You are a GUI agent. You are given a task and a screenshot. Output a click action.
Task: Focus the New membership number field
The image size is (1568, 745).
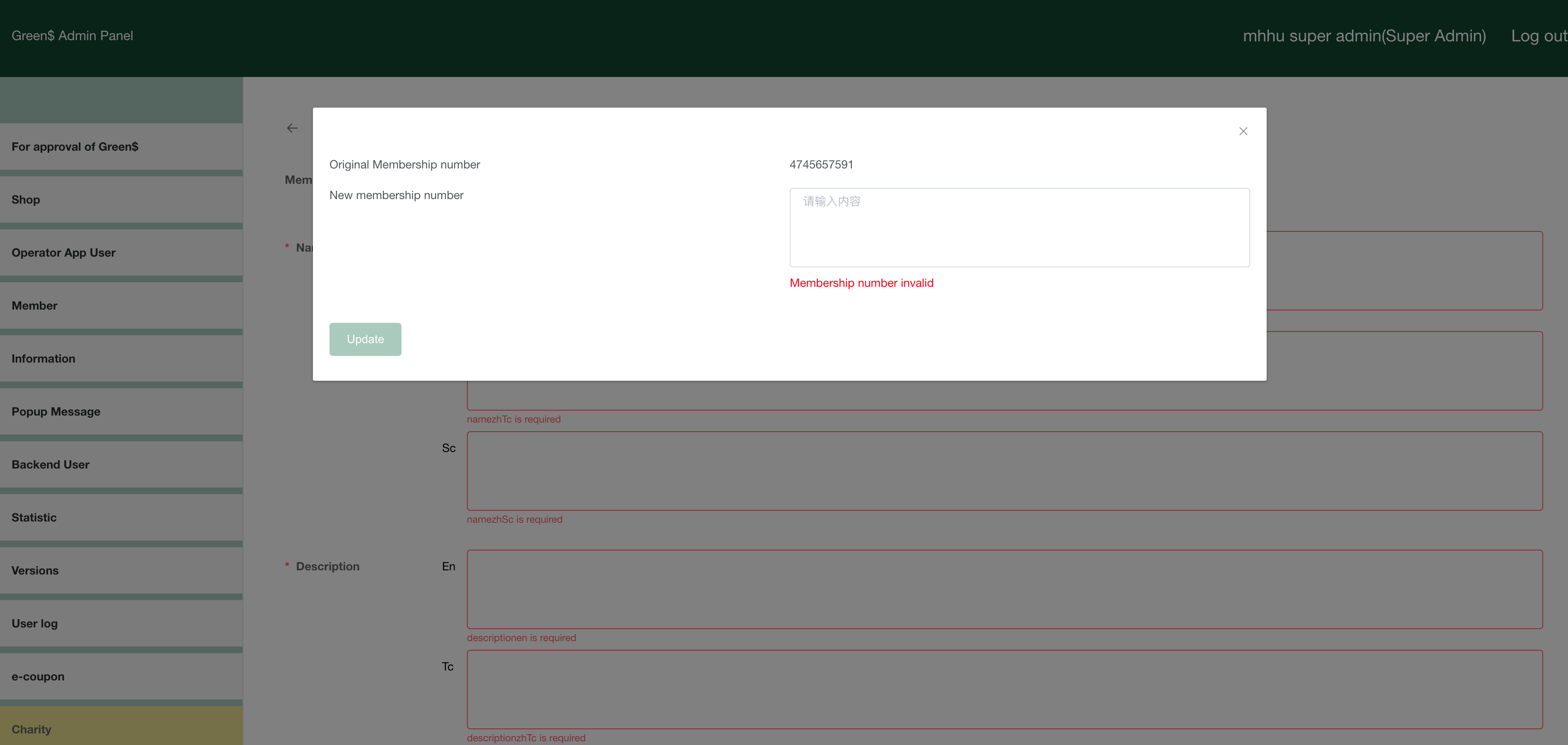pos(1019,227)
